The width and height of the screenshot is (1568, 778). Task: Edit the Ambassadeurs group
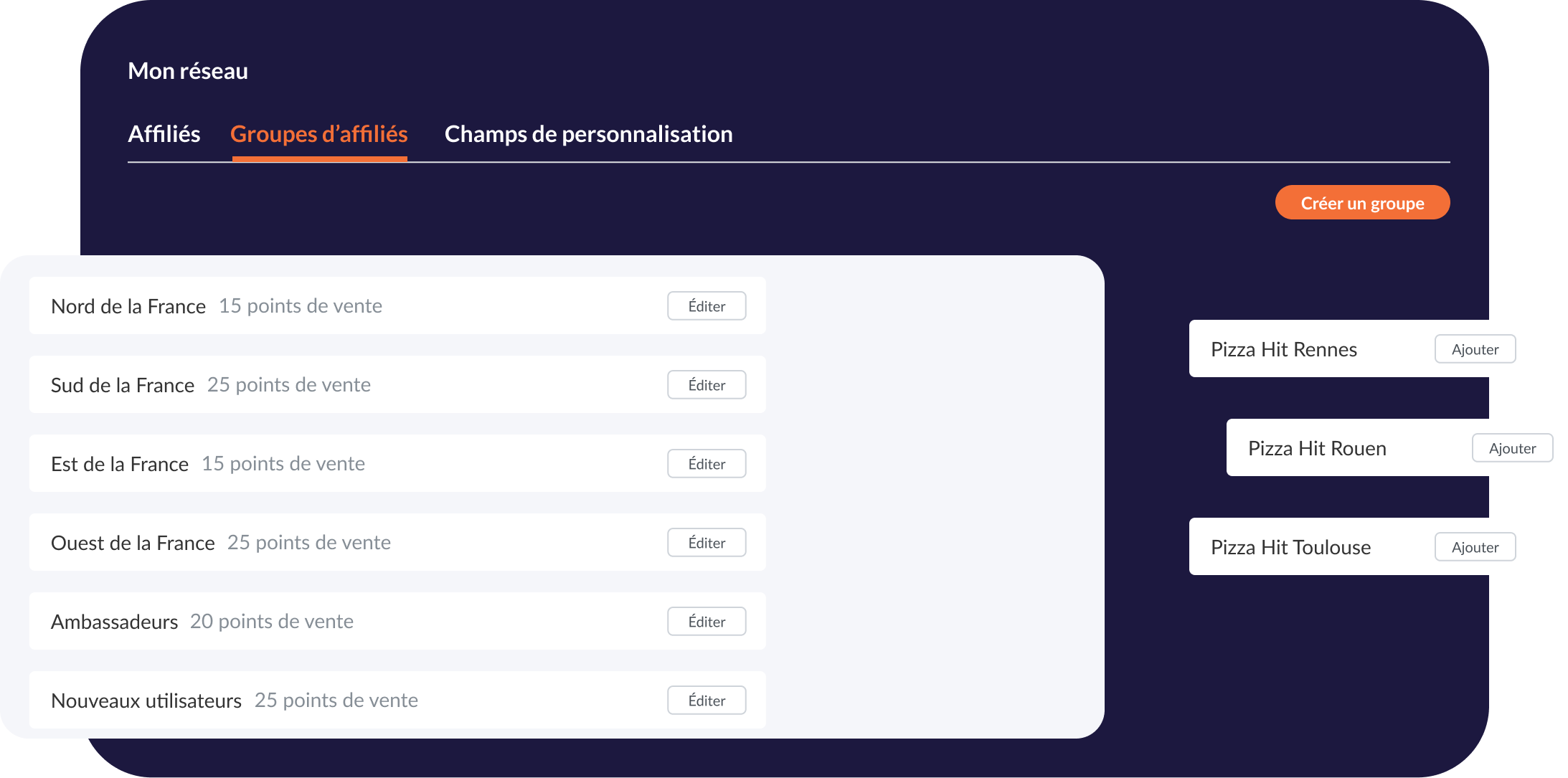pos(706,622)
